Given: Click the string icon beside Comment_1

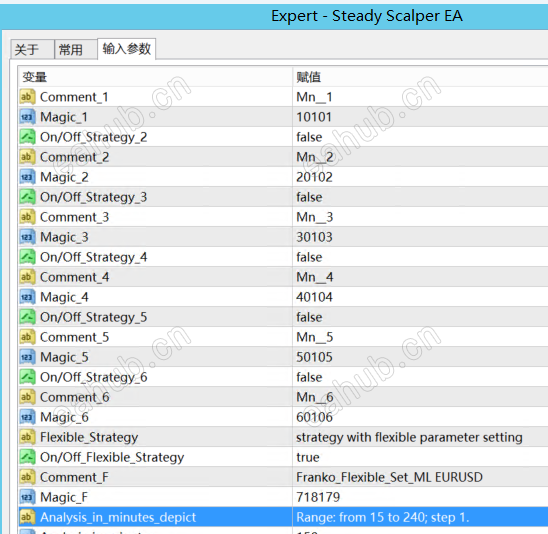Looking at the screenshot, I should click(27, 97).
